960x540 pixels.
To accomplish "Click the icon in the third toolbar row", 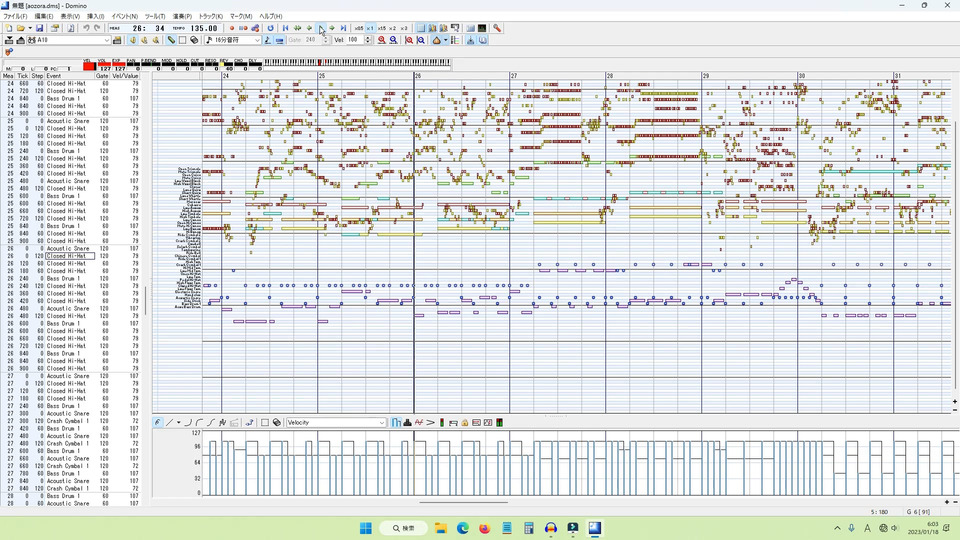I will 9,52.
